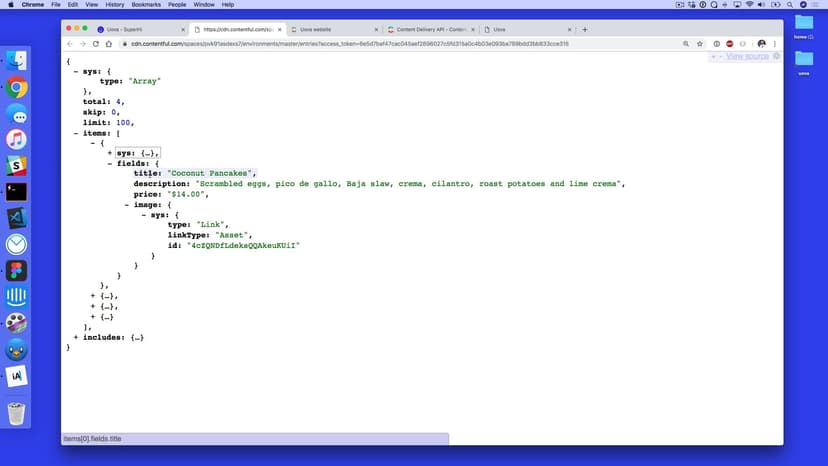Reload the page with the refresh icon

pyautogui.click(x=95, y=44)
